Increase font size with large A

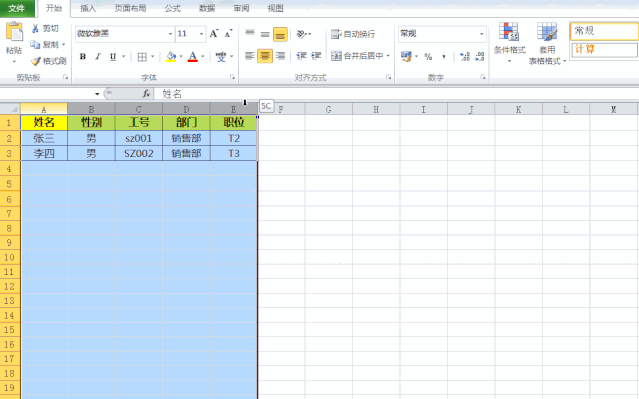(x=214, y=33)
